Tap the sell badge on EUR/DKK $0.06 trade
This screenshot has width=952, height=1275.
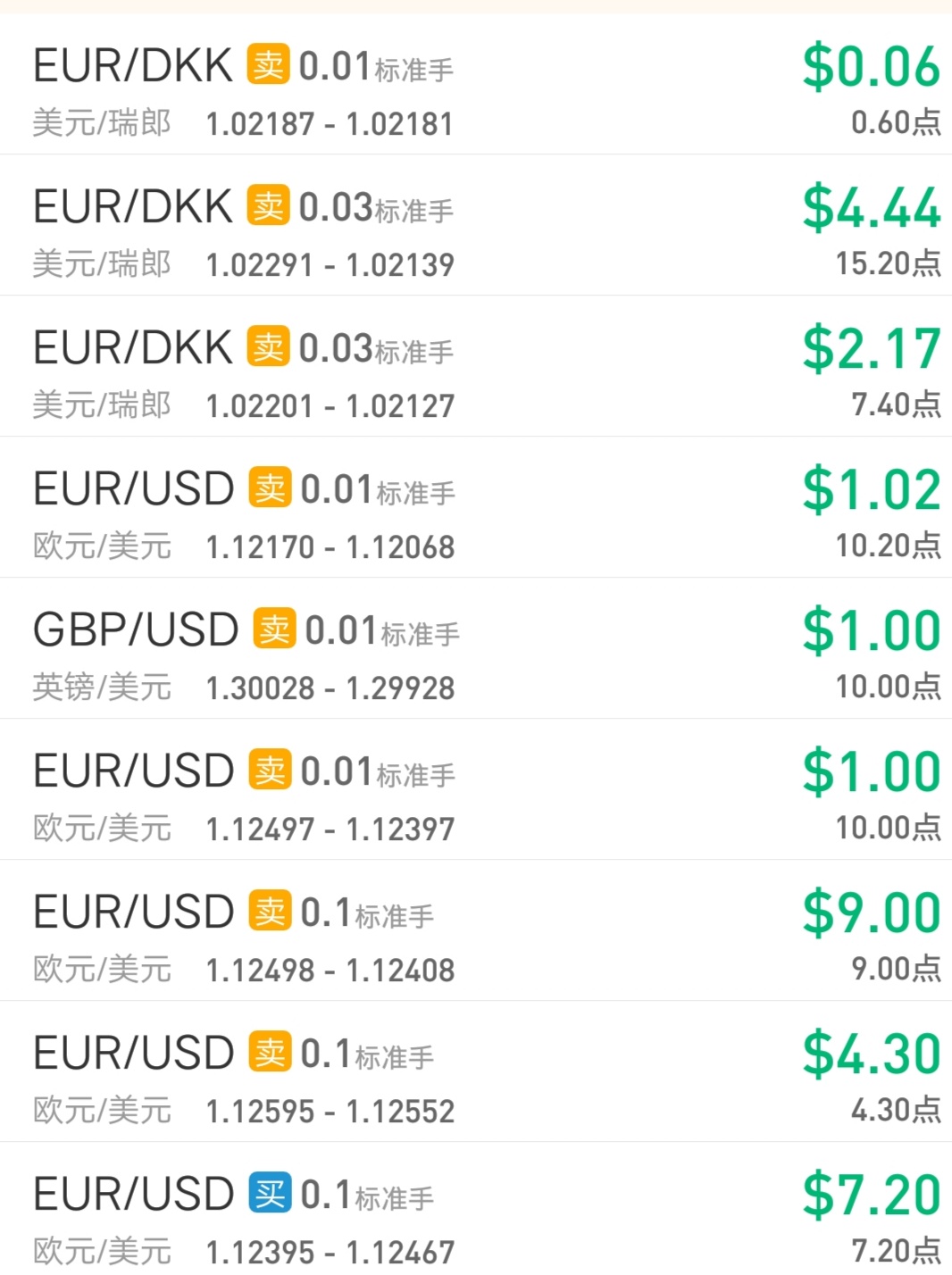268,65
